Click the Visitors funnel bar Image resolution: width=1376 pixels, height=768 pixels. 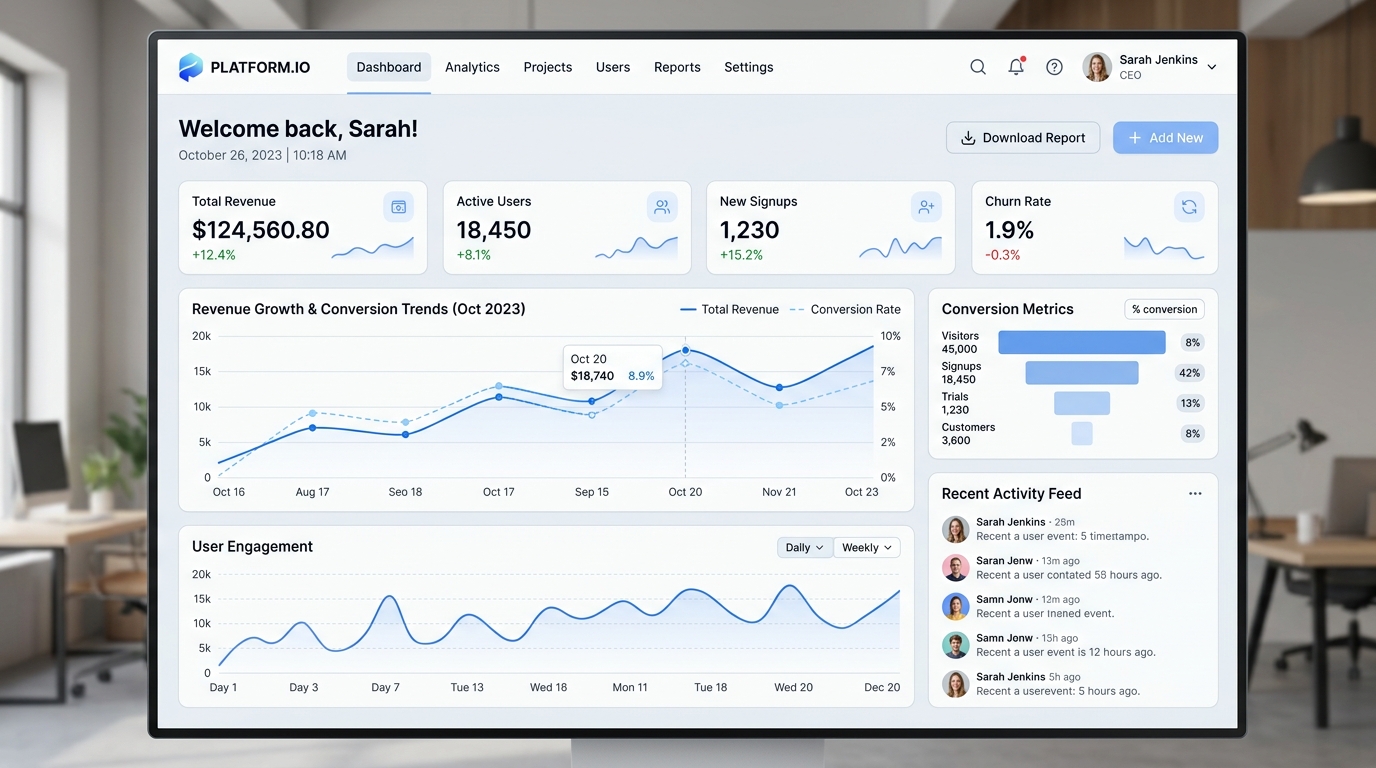point(1082,342)
